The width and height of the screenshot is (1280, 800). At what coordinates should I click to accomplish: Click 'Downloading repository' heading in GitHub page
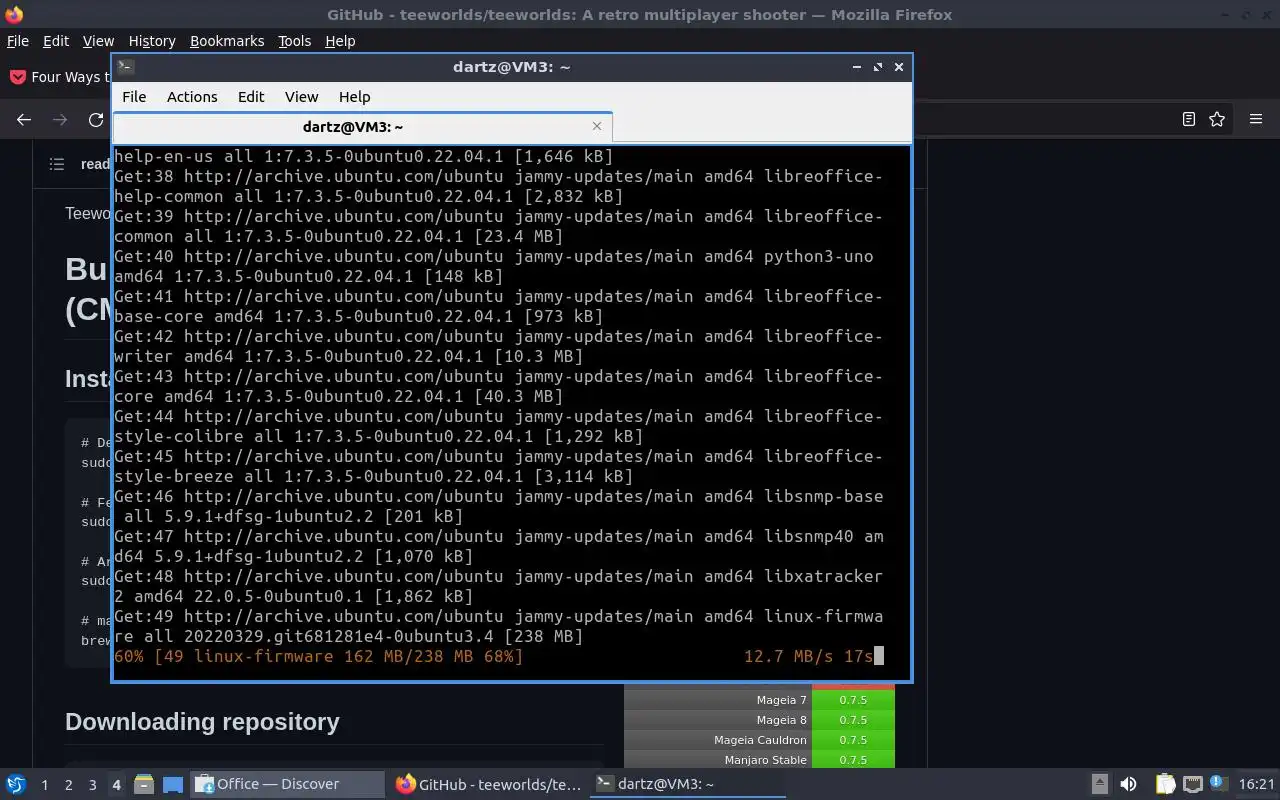click(x=202, y=721)
